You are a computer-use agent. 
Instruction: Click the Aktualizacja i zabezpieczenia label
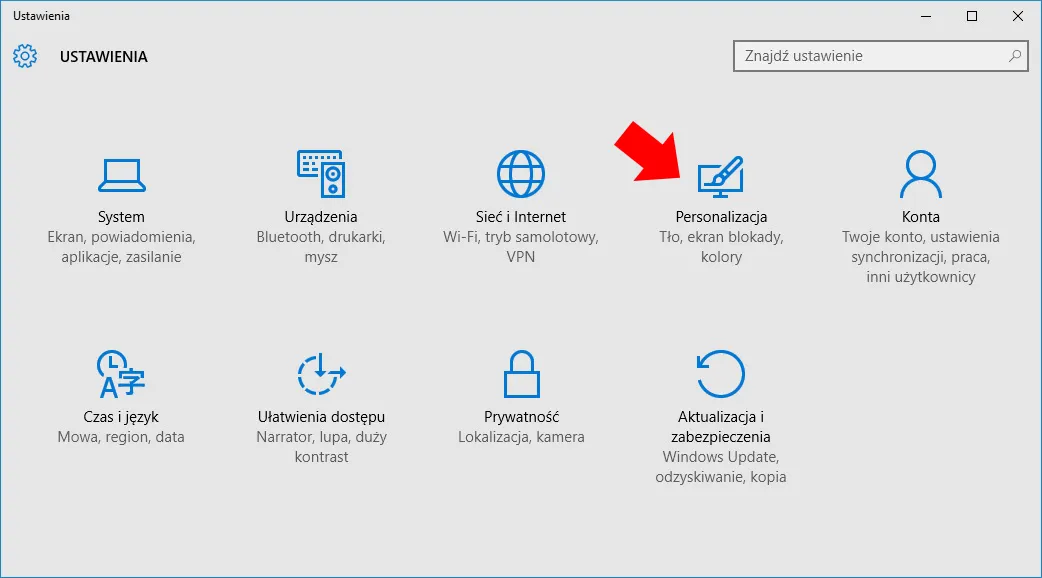coord(721,427)
